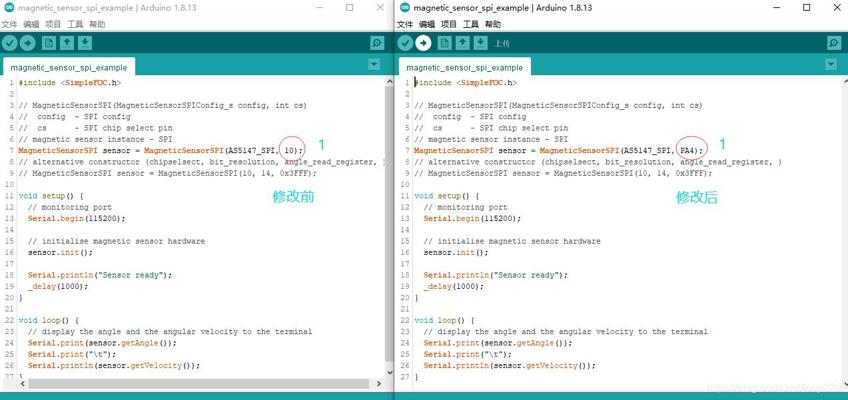Click Open sketch icon in right window
848x400 pixels.
click(x=462, y=43)
